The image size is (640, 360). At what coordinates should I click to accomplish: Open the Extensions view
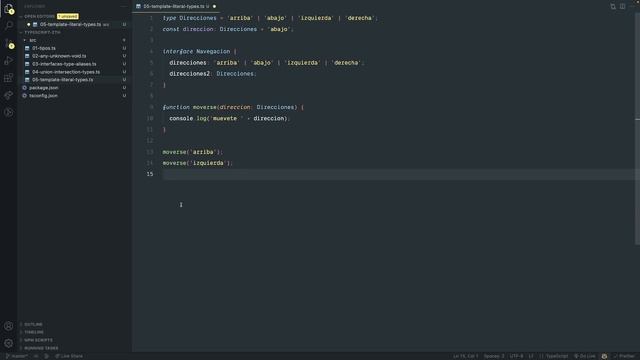8,78
